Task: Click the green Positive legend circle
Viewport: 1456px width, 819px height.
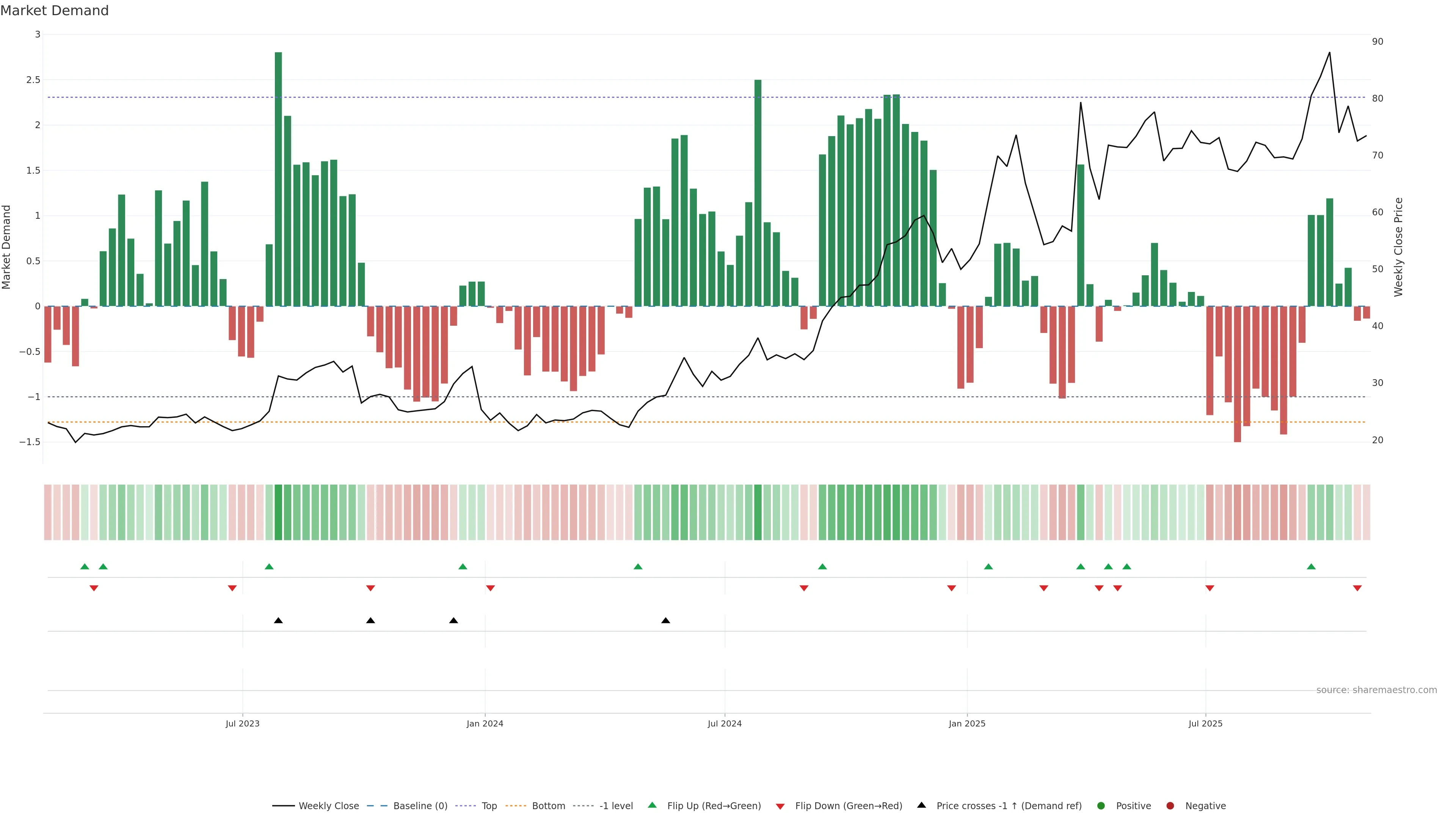Action: [1100, 806]
